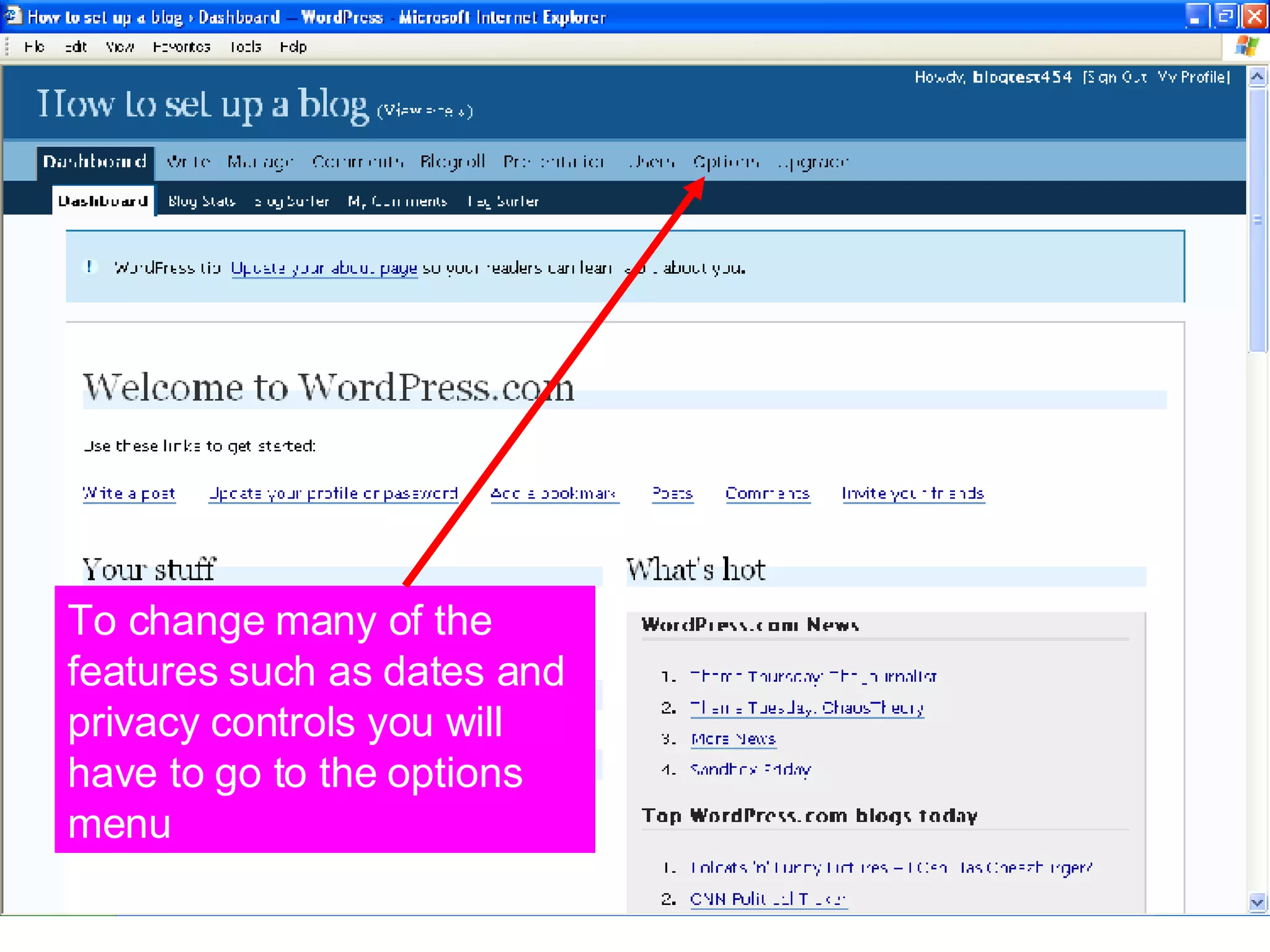Click the Add a bookmark link
Screen dimensions: 1270x952
coord(554,493)
